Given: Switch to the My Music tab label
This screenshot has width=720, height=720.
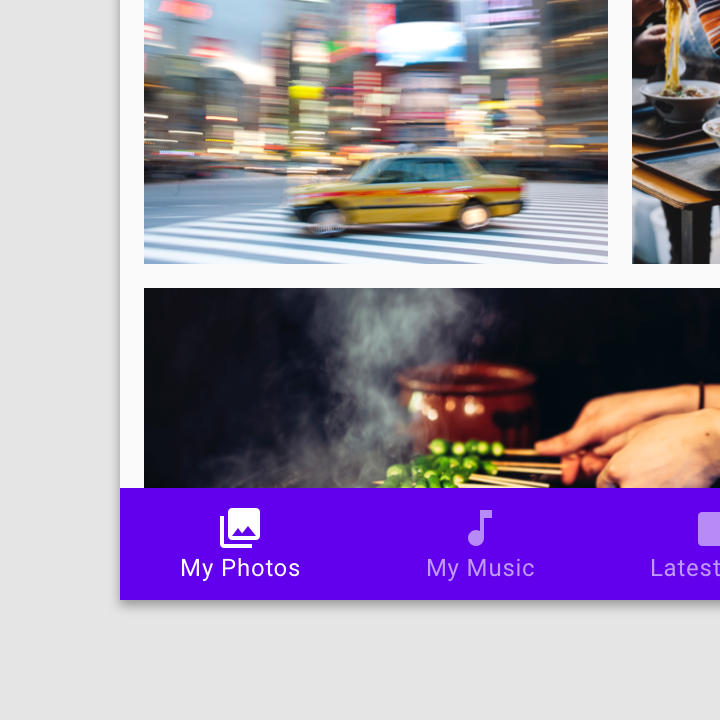Looking at the screenshot, I should tap(480, 568).
